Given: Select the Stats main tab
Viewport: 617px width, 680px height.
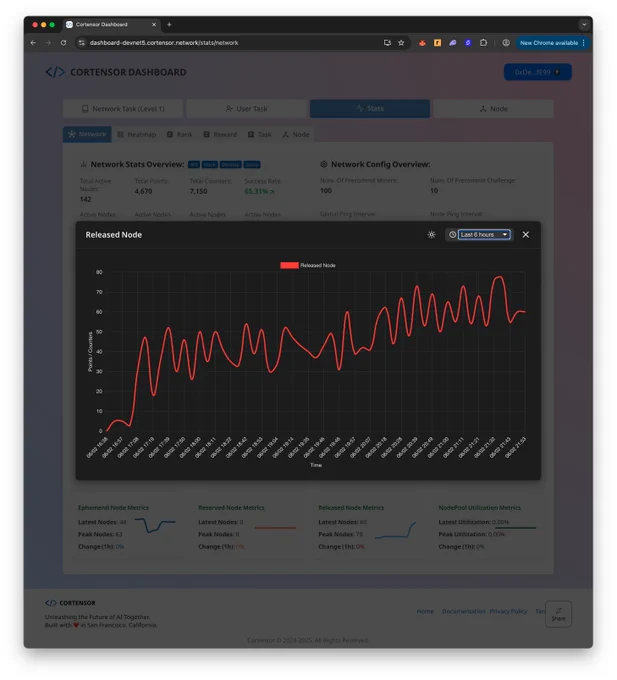Looking at the screenshot, I should click(370, 109).
